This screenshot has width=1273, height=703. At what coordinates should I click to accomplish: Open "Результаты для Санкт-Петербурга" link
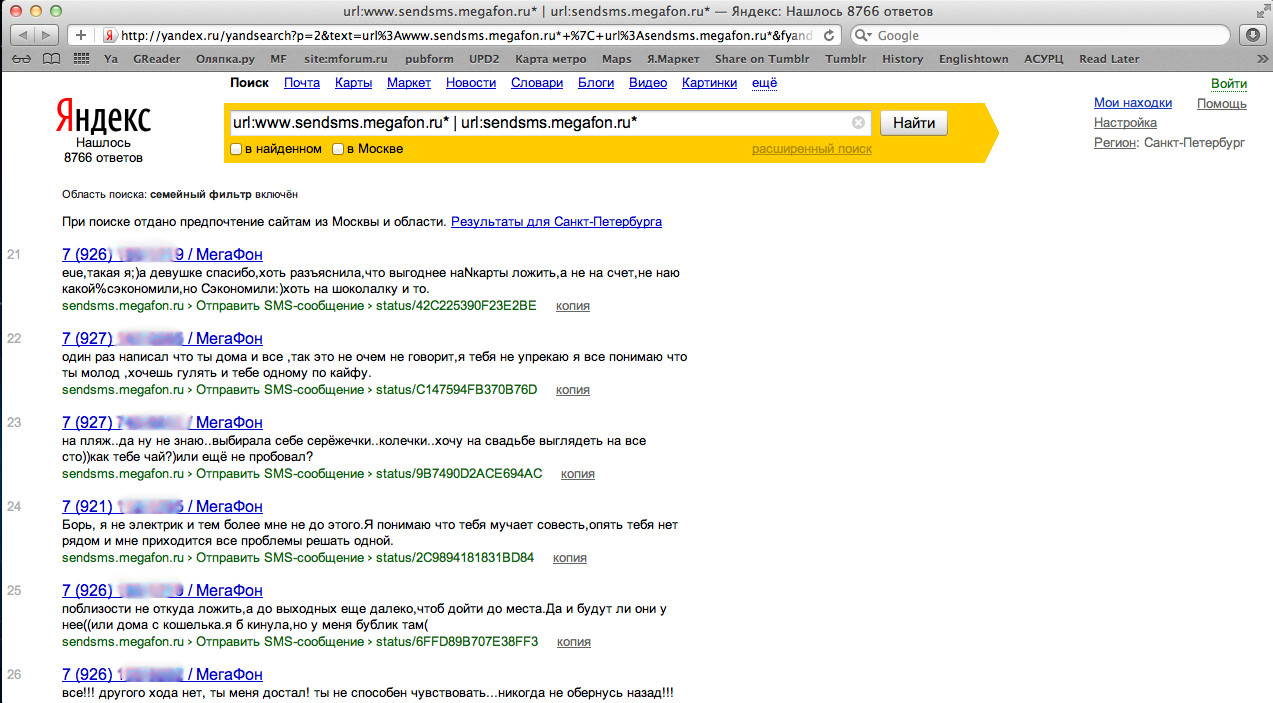pyautogui.click(x=556, y=222)
